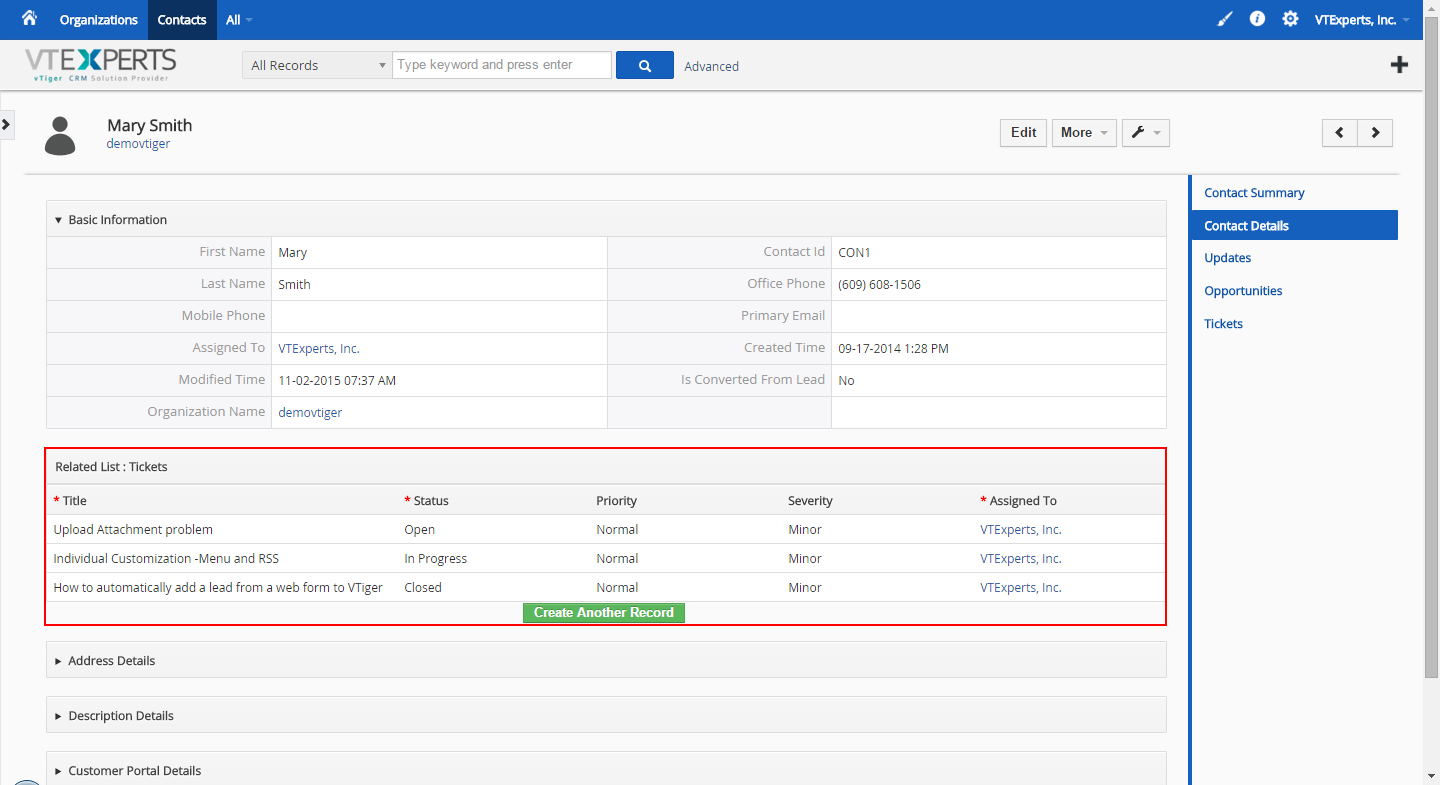Open the Organization Name demovtiger link
This screenshot has height=785, width=1440.
point(310,412)
